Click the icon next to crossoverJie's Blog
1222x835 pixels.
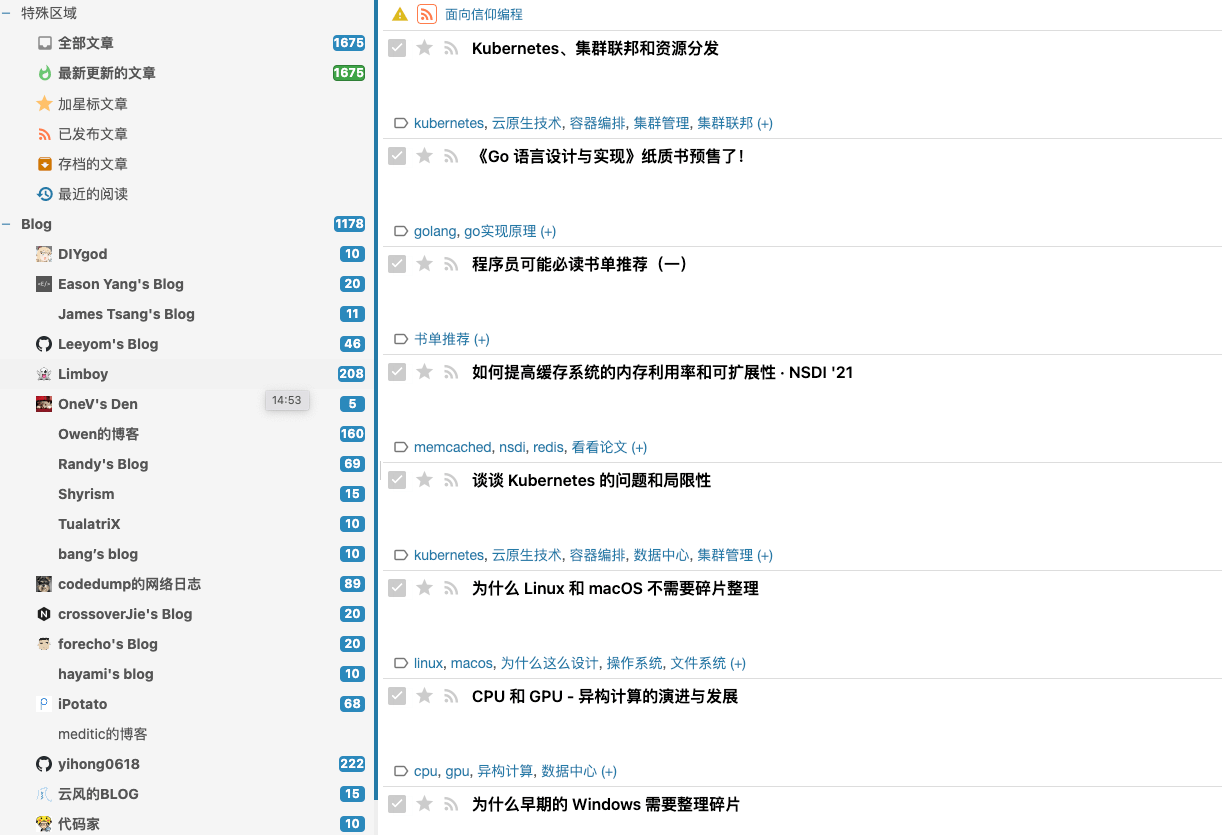pos(44,614)
